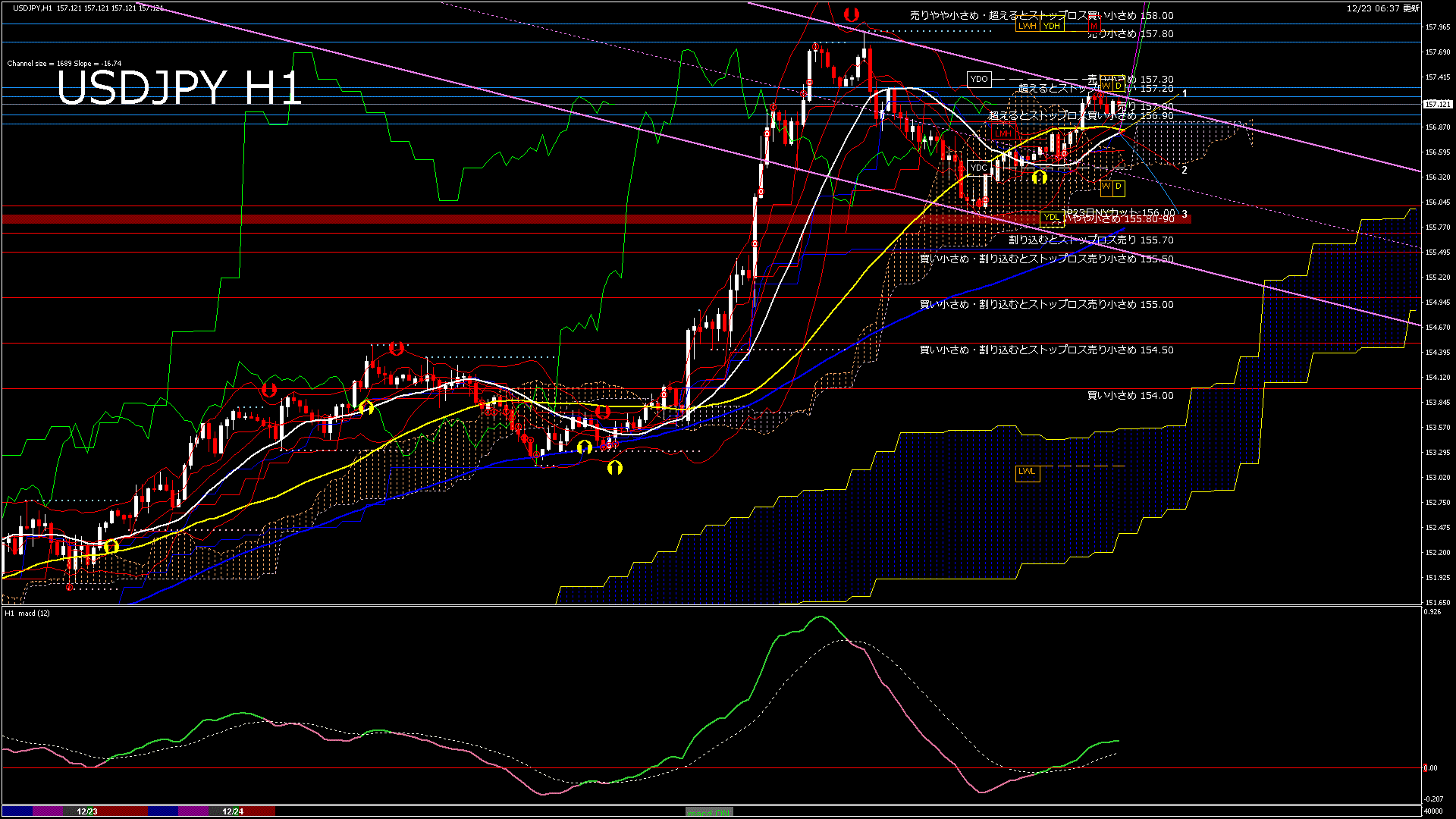1456x819 pixels.
Task: Click the 12/24 date segment
Action: point(233,811)
